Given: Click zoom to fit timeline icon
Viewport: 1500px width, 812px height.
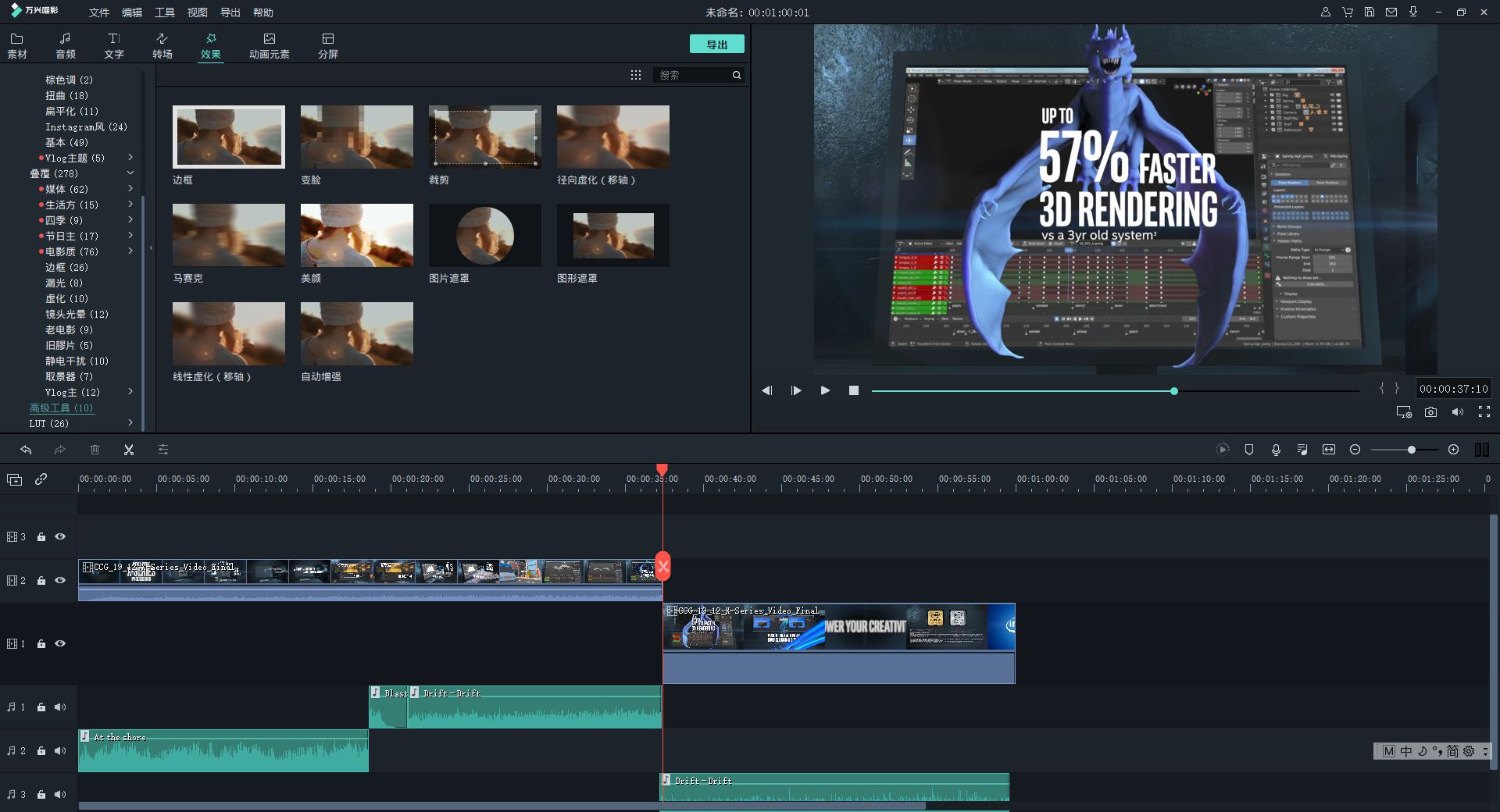Looking at the screenshot, I should [x=1329, y=450].
